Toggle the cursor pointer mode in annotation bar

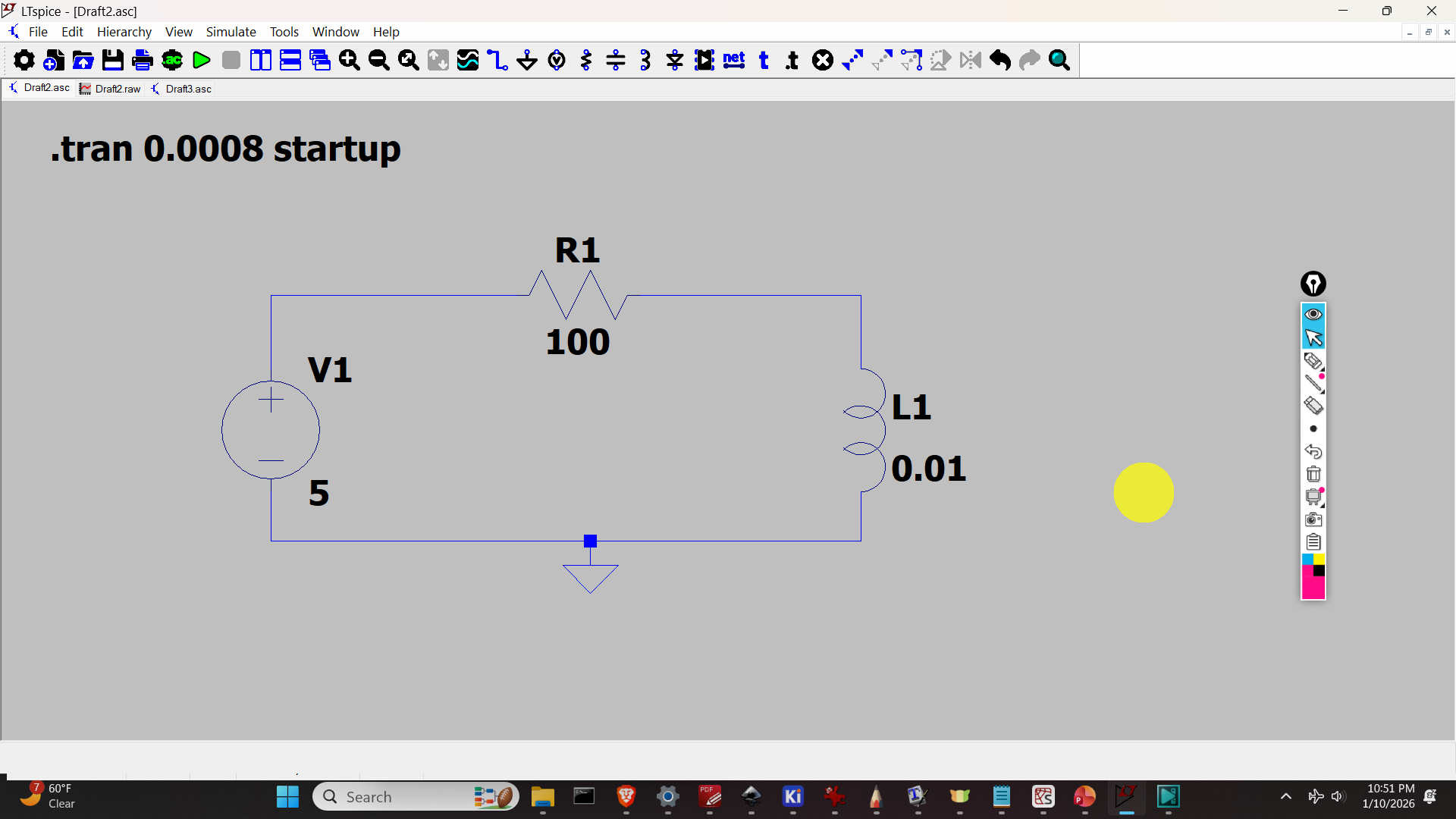pyautogui.click(x=1313, y=337)
